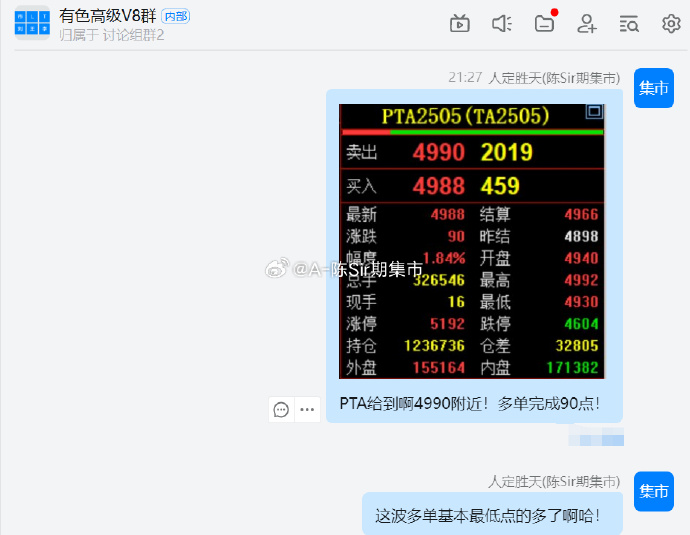Click the add member icon

587,23
